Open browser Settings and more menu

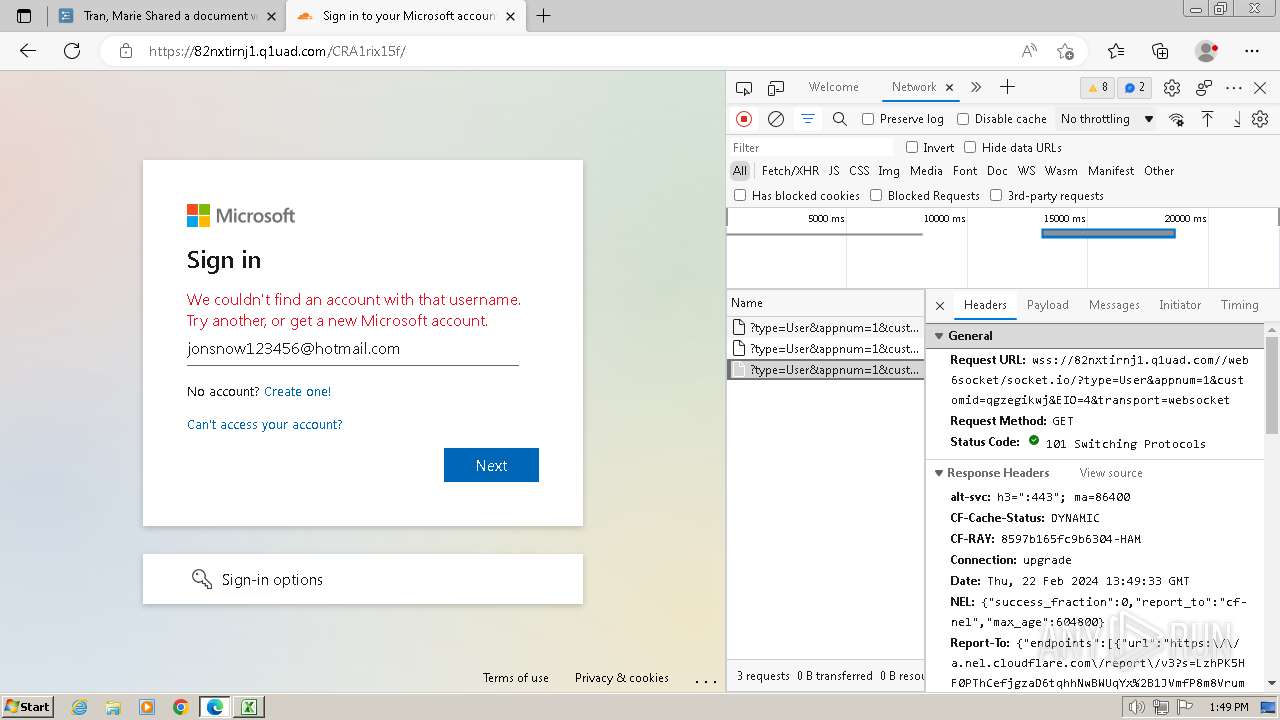1252,51
